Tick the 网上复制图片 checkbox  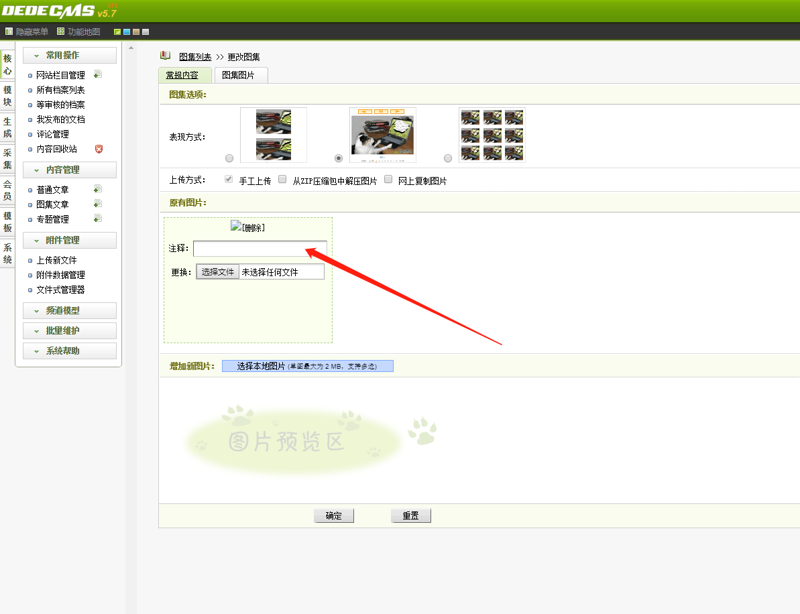click(388, 180)
